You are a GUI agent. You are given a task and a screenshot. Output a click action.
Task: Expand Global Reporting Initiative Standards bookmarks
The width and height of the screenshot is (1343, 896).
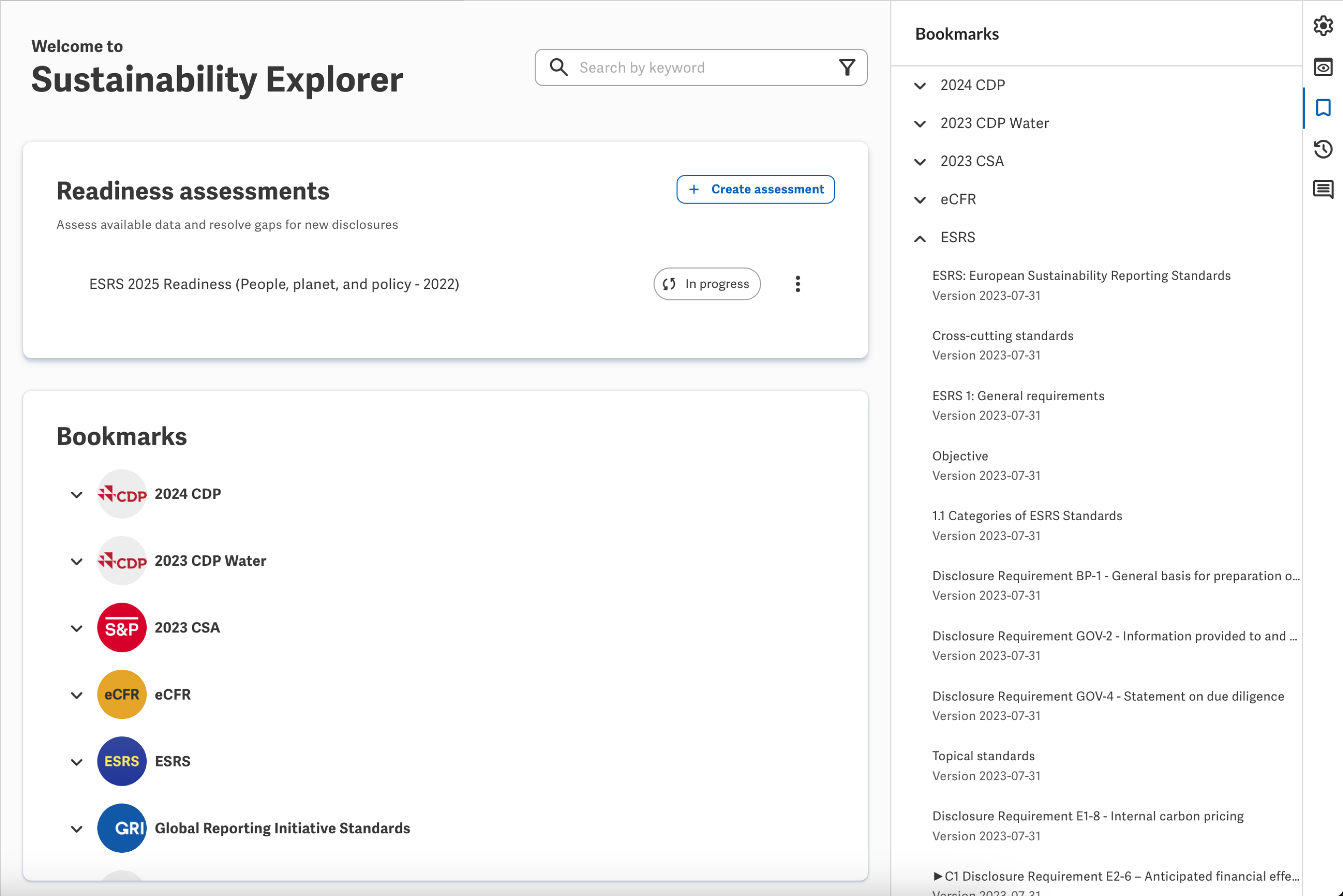tap(77, 828)
